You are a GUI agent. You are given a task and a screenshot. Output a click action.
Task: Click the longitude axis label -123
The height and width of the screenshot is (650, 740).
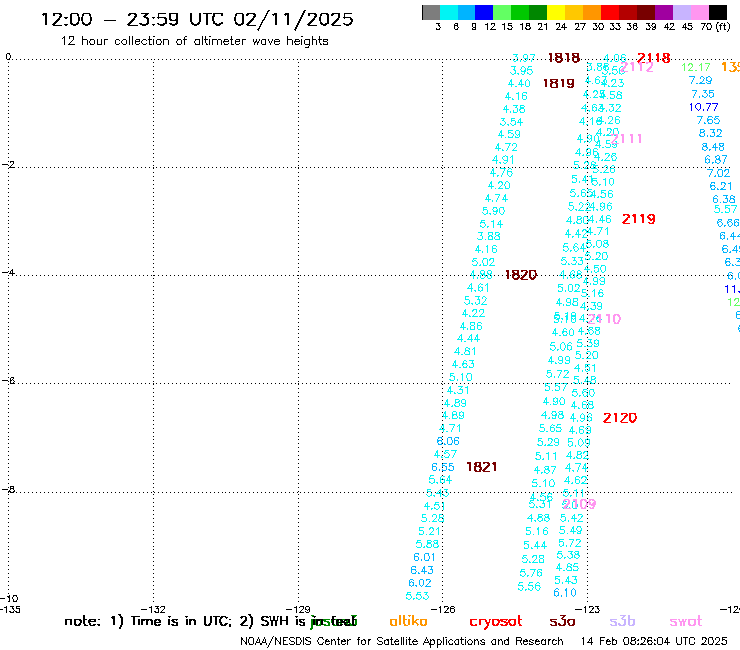click(x=587, y=609)
